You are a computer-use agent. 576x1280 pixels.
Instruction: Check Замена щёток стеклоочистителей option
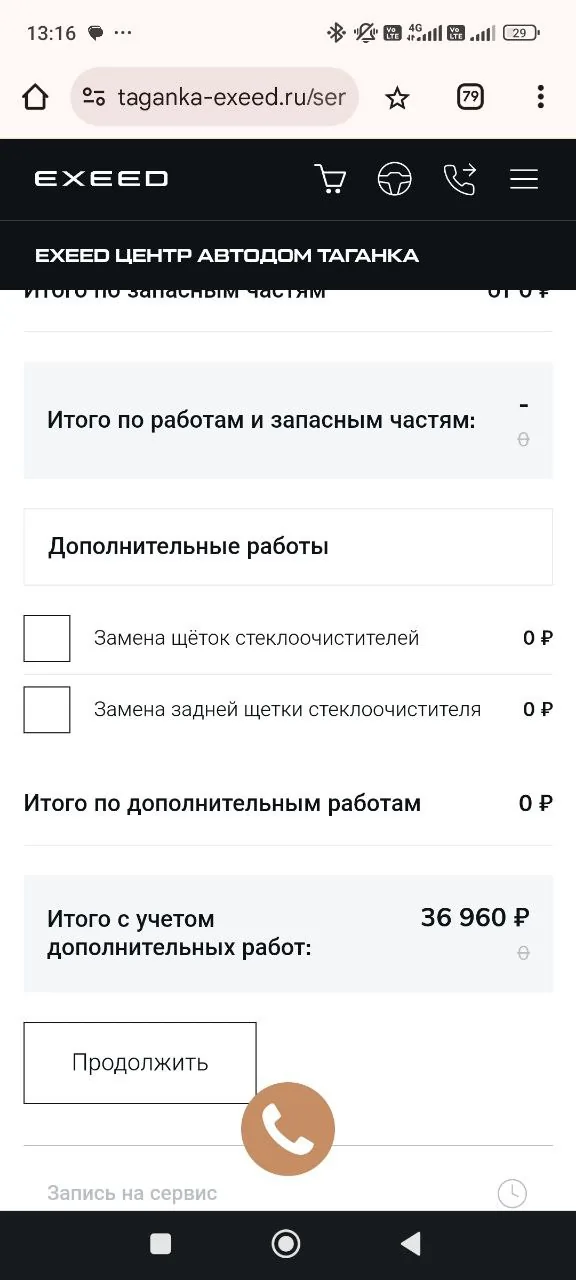[x=47, y=638]
